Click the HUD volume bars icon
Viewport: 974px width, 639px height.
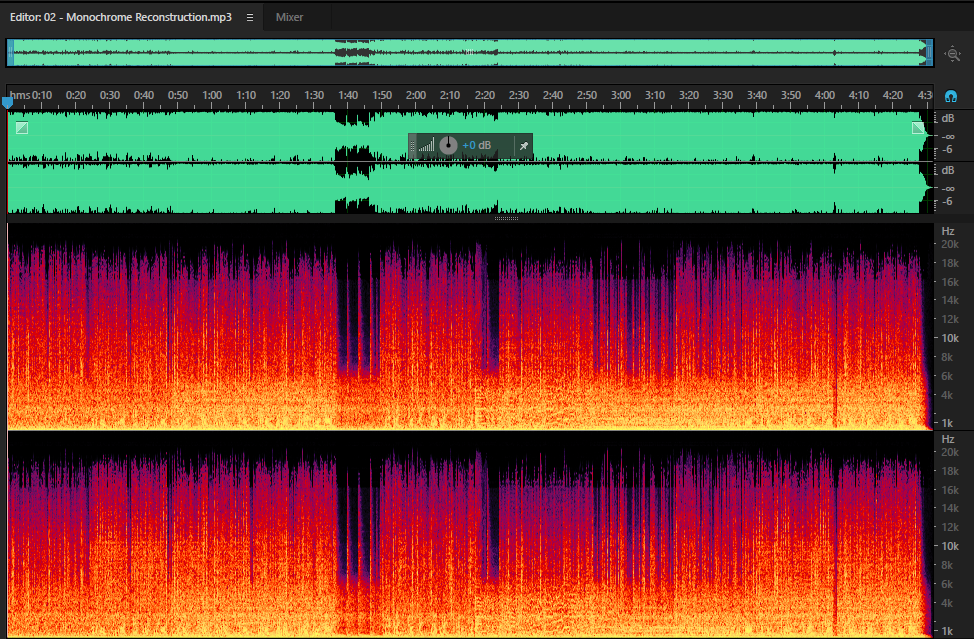[426, 146]
